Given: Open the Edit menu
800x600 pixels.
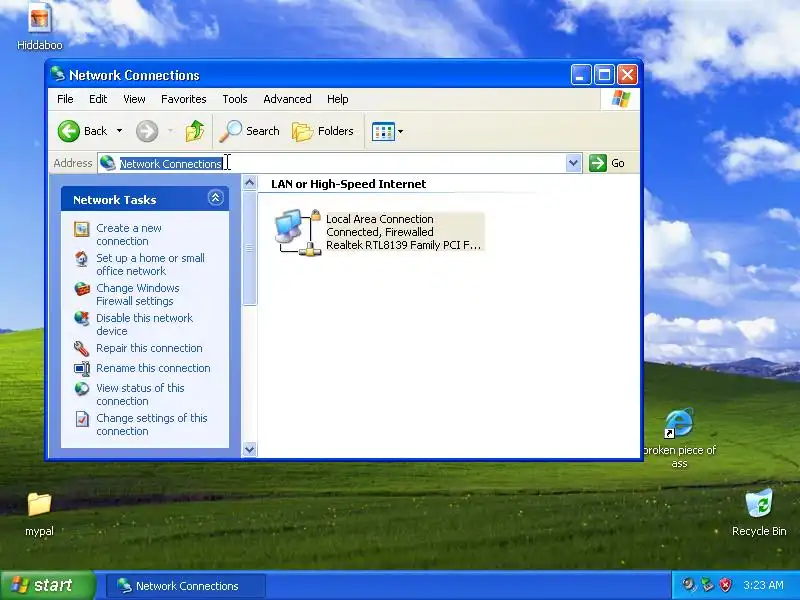Looking at the screenshot, I should (x=98, y=99).
